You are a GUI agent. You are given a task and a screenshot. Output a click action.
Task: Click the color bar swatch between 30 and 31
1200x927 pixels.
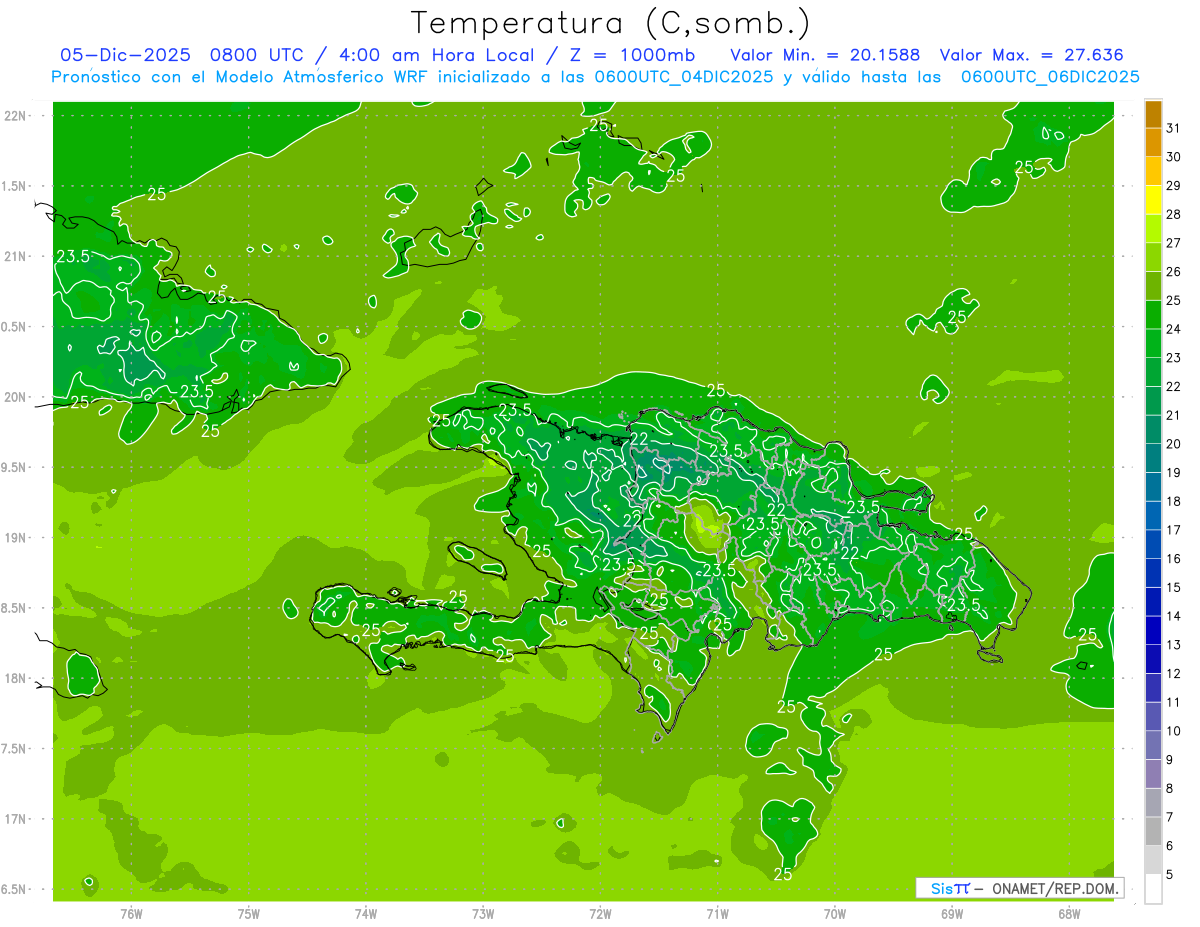coord(1153,143)
